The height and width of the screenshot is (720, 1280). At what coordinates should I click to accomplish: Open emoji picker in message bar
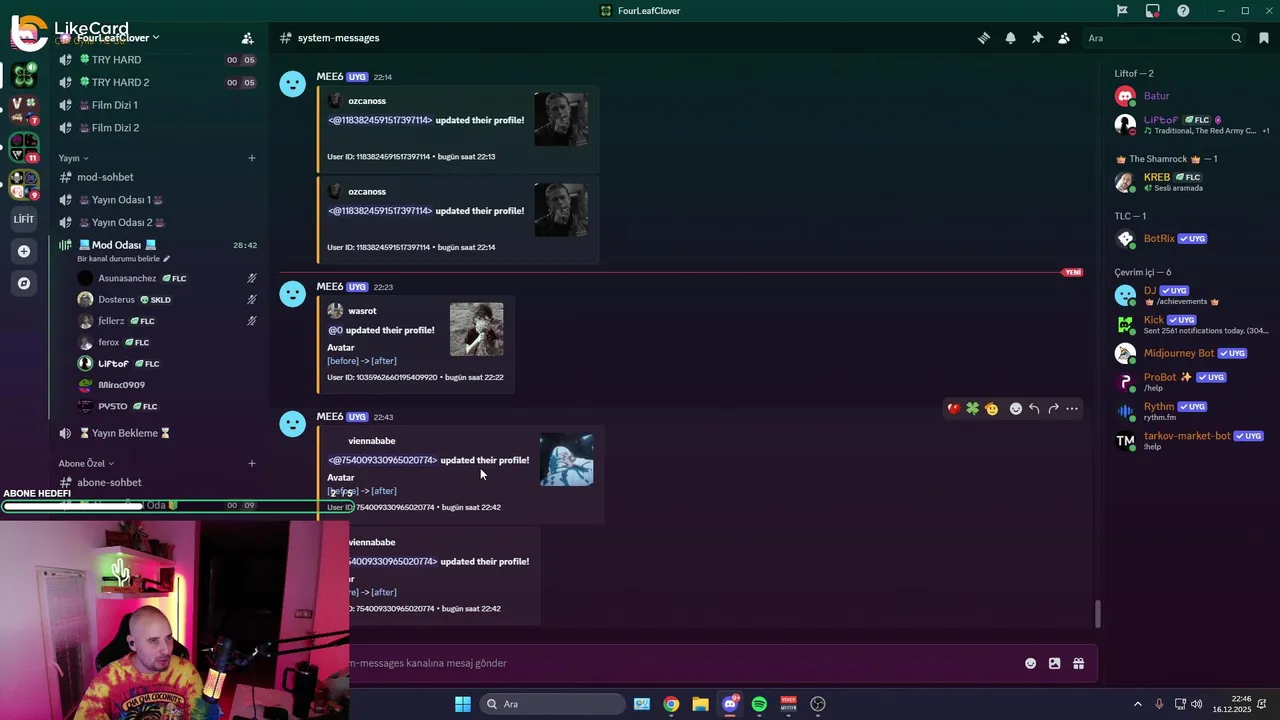click(x=1031, y=663)
